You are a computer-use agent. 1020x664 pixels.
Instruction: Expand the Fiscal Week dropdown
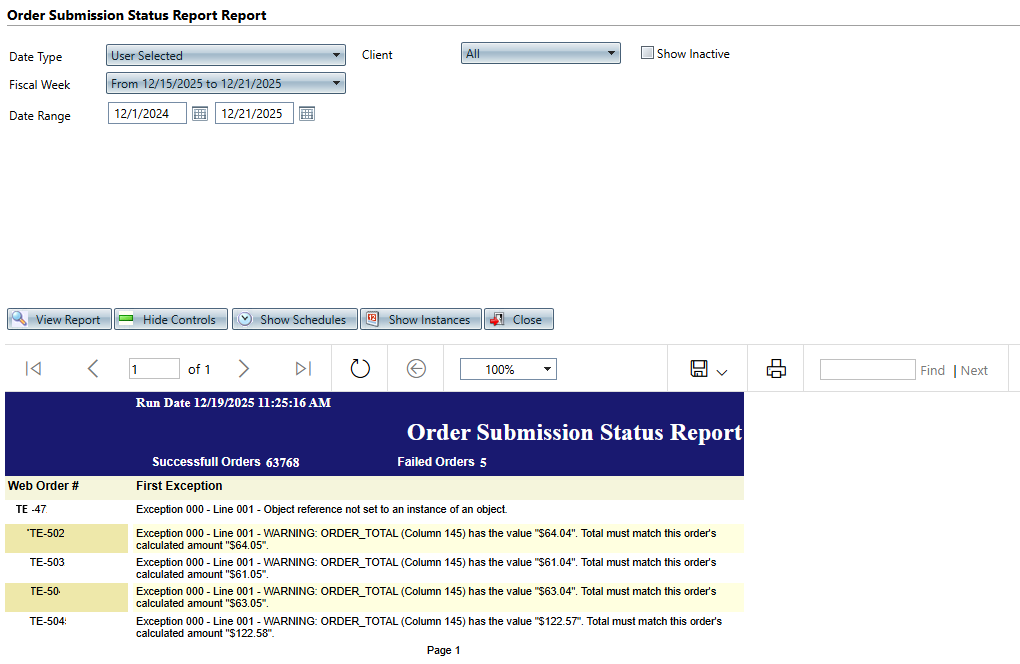[225, 84]
